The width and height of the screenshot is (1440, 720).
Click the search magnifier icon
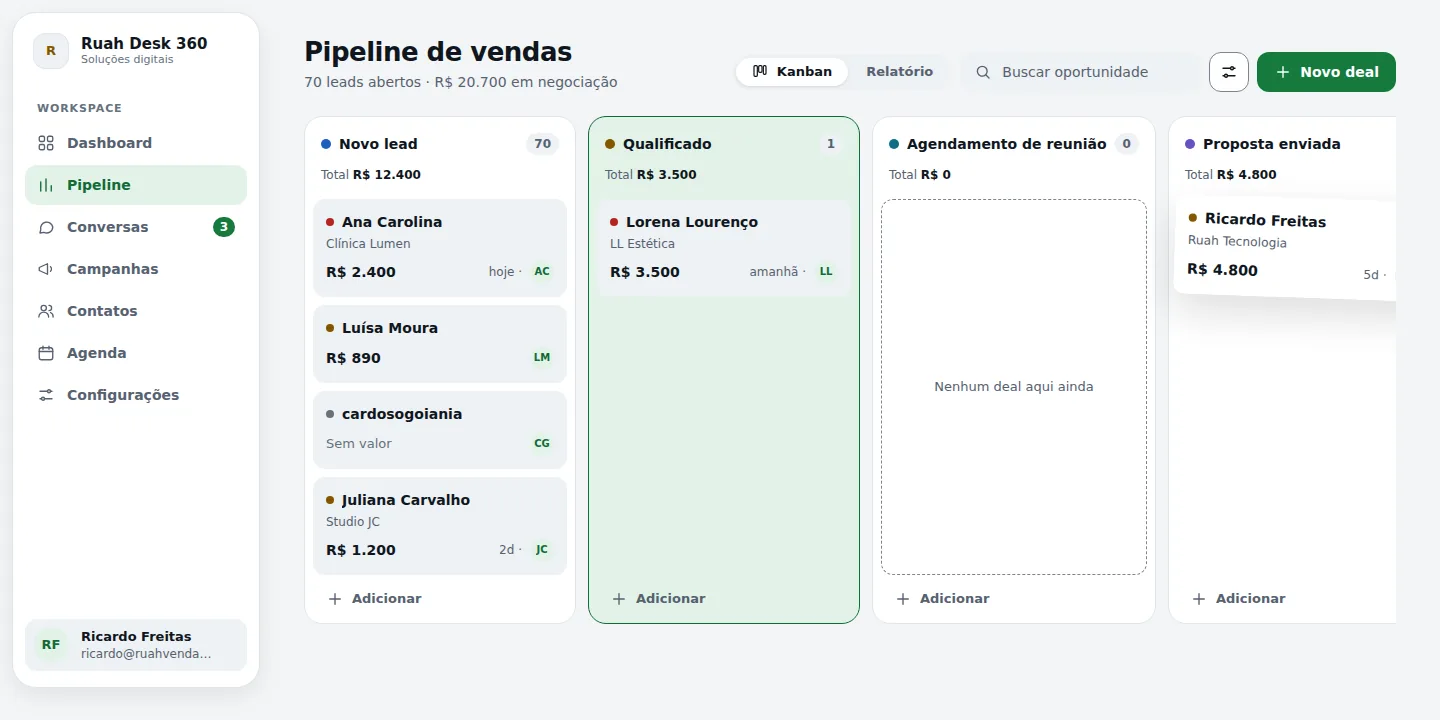pyautogui.click(x=983, y=72)
